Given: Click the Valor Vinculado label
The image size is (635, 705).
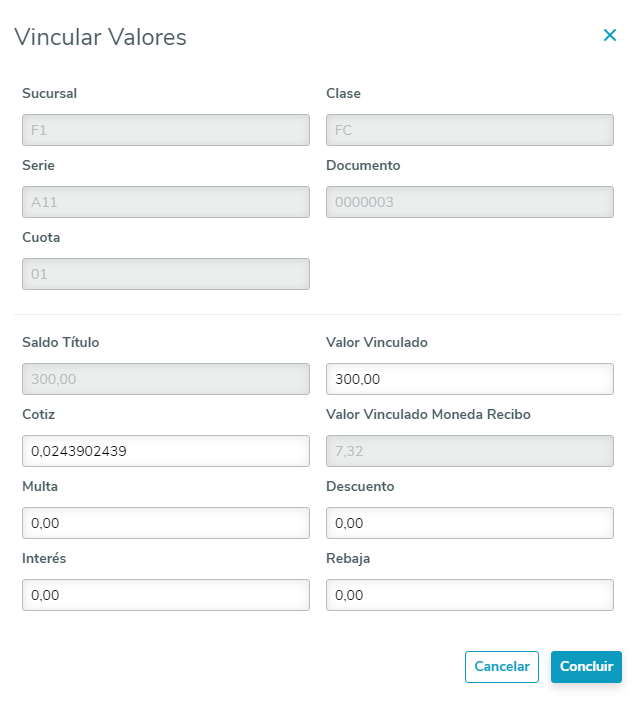Looking at the screenshot, I should pos(376,342).
